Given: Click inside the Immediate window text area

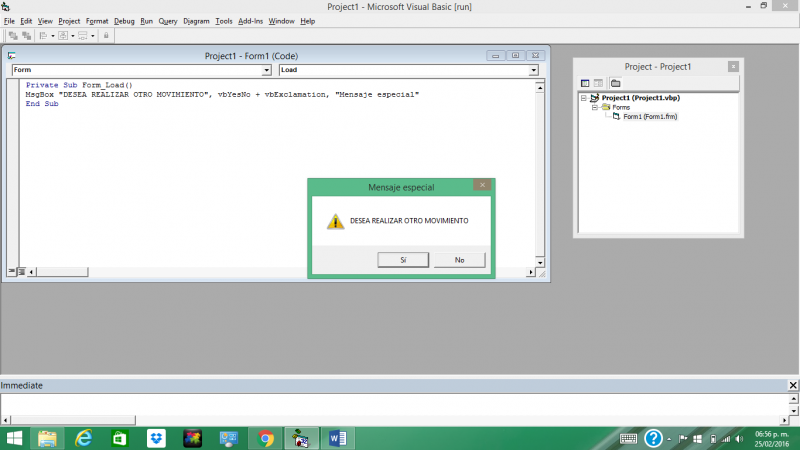Looking at the screenshot, I should [394, 404].
